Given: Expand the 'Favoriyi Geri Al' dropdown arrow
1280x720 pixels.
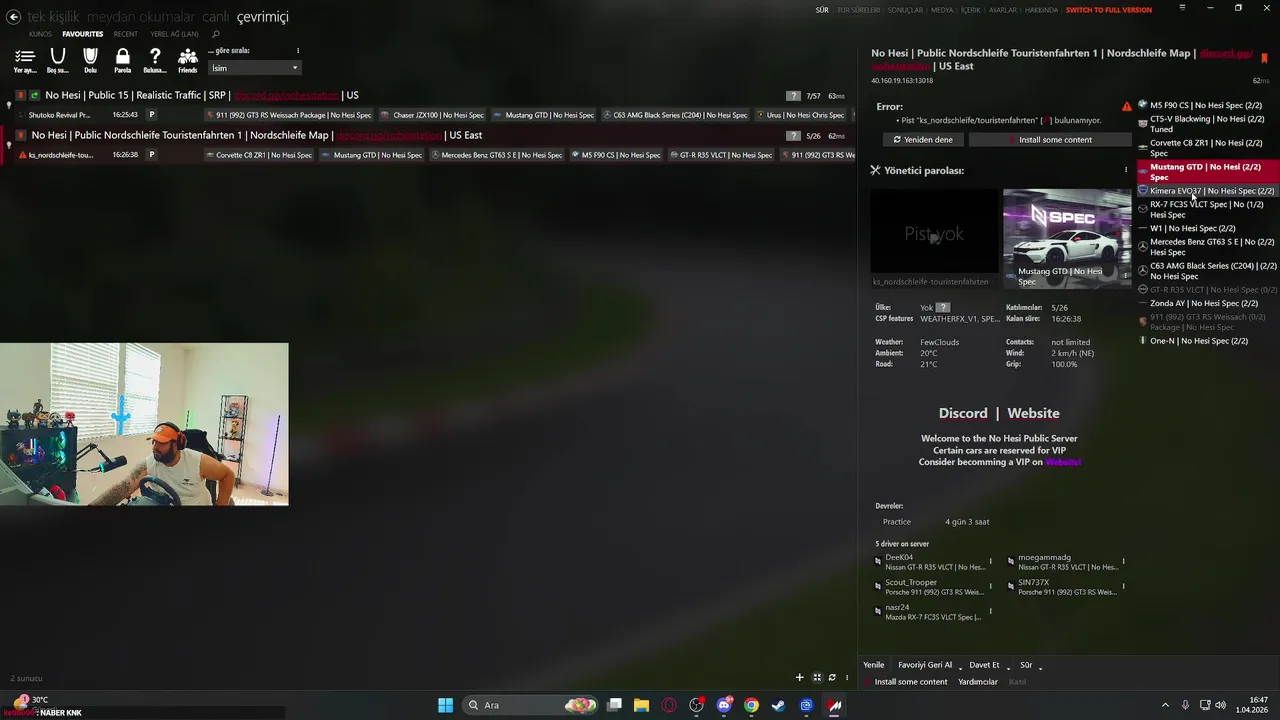Looking at the screenshot, I should point(960,667).
